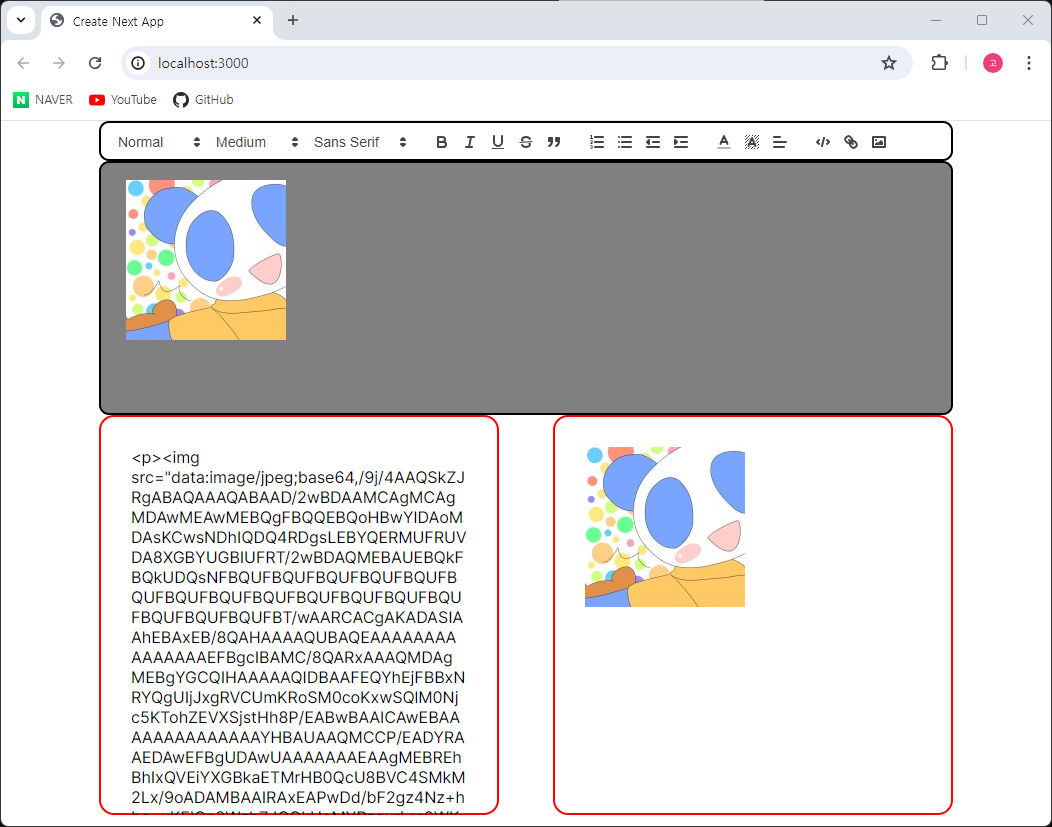Click the panda image in the preview panel

coord(665,527)
